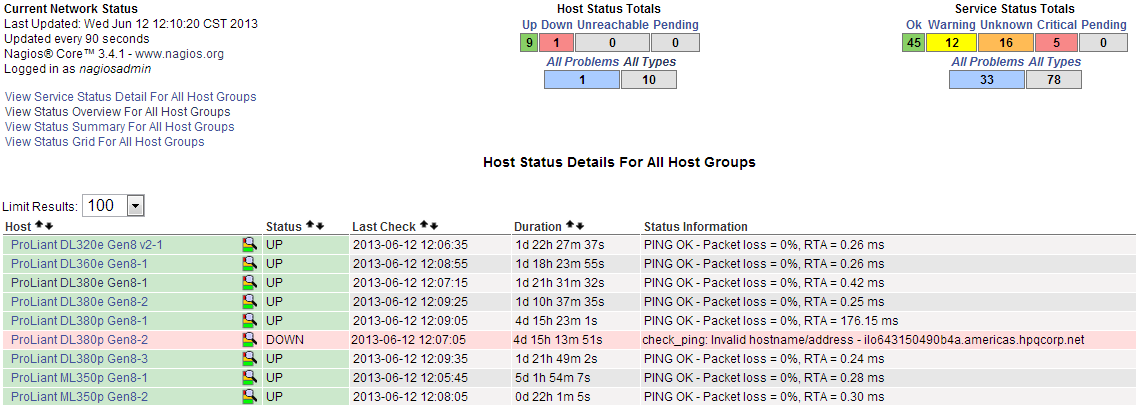This screenshot has height=405, width=1136.
Task: Click 'Pending' header under Service Status Totals
Action: point(1104,25)
